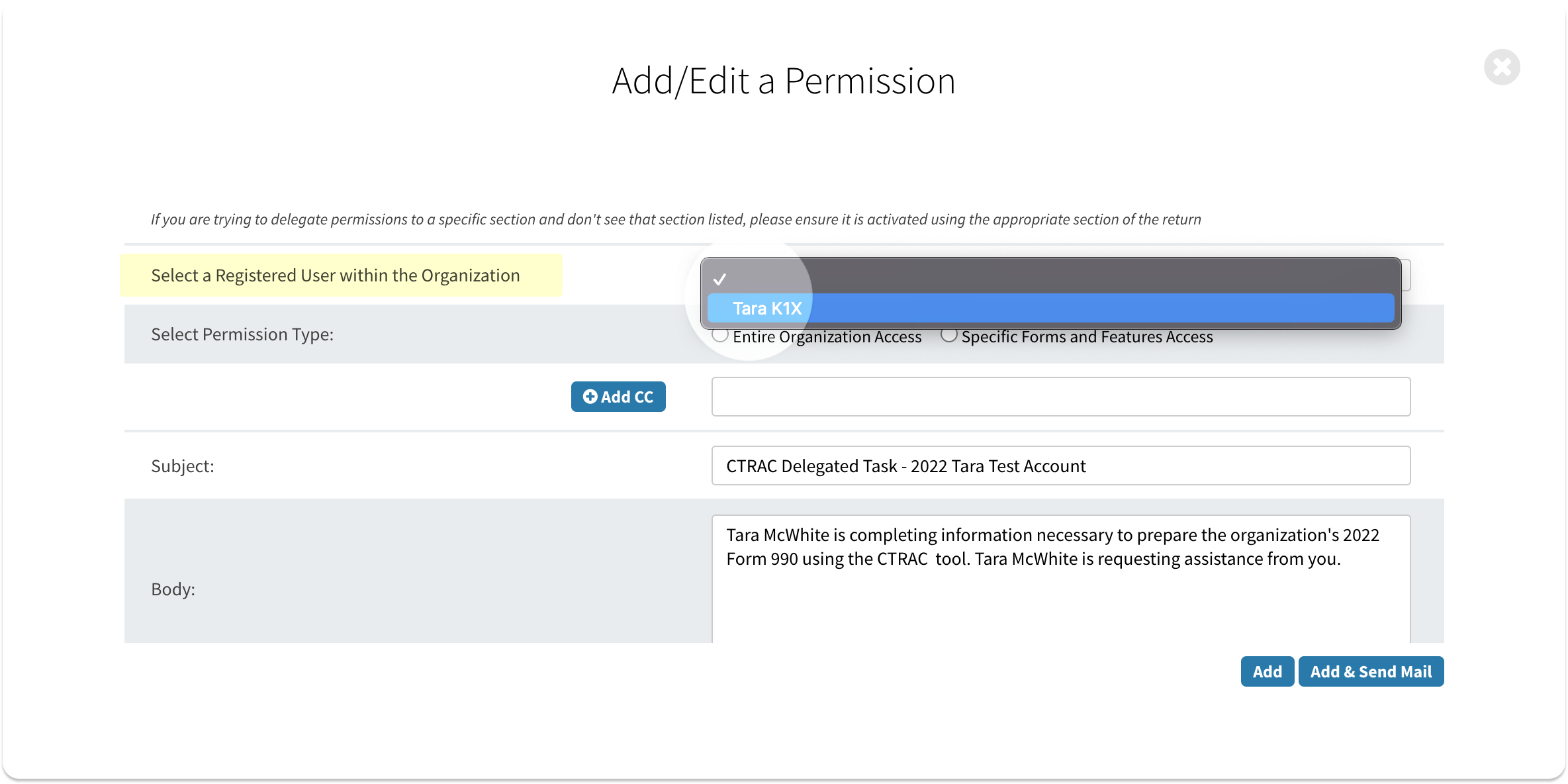Click into the Subject text field

pos(1060,465)
